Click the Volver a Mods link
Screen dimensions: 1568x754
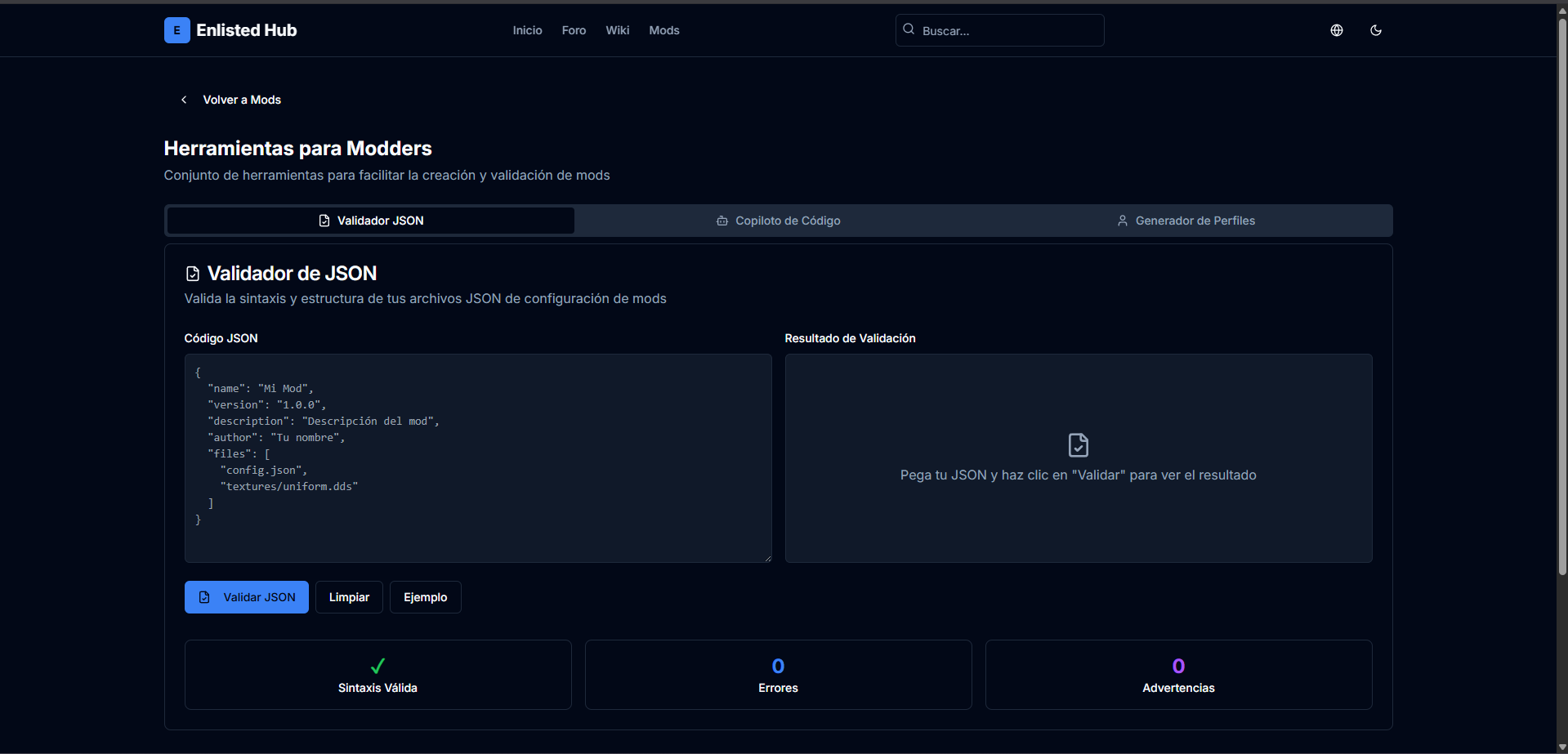point(241,100)
